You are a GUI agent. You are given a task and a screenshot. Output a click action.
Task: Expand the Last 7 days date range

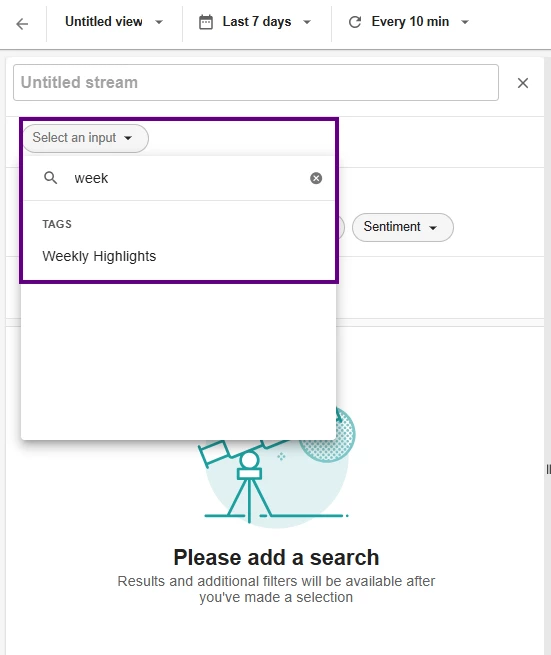coord(256,22)
